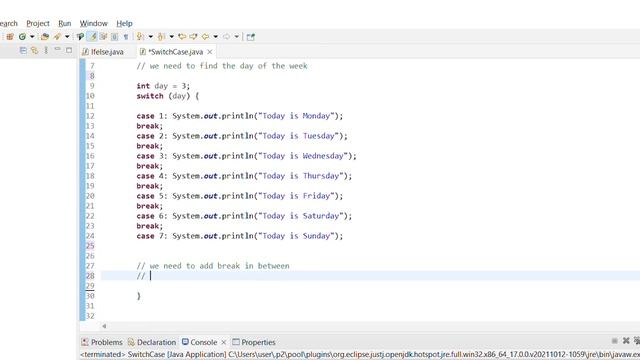Image resolution: width=640 pixels, height=360 pixels.
Task: Click the 'Today is Tuesday' string
Action: click(298, 136)
